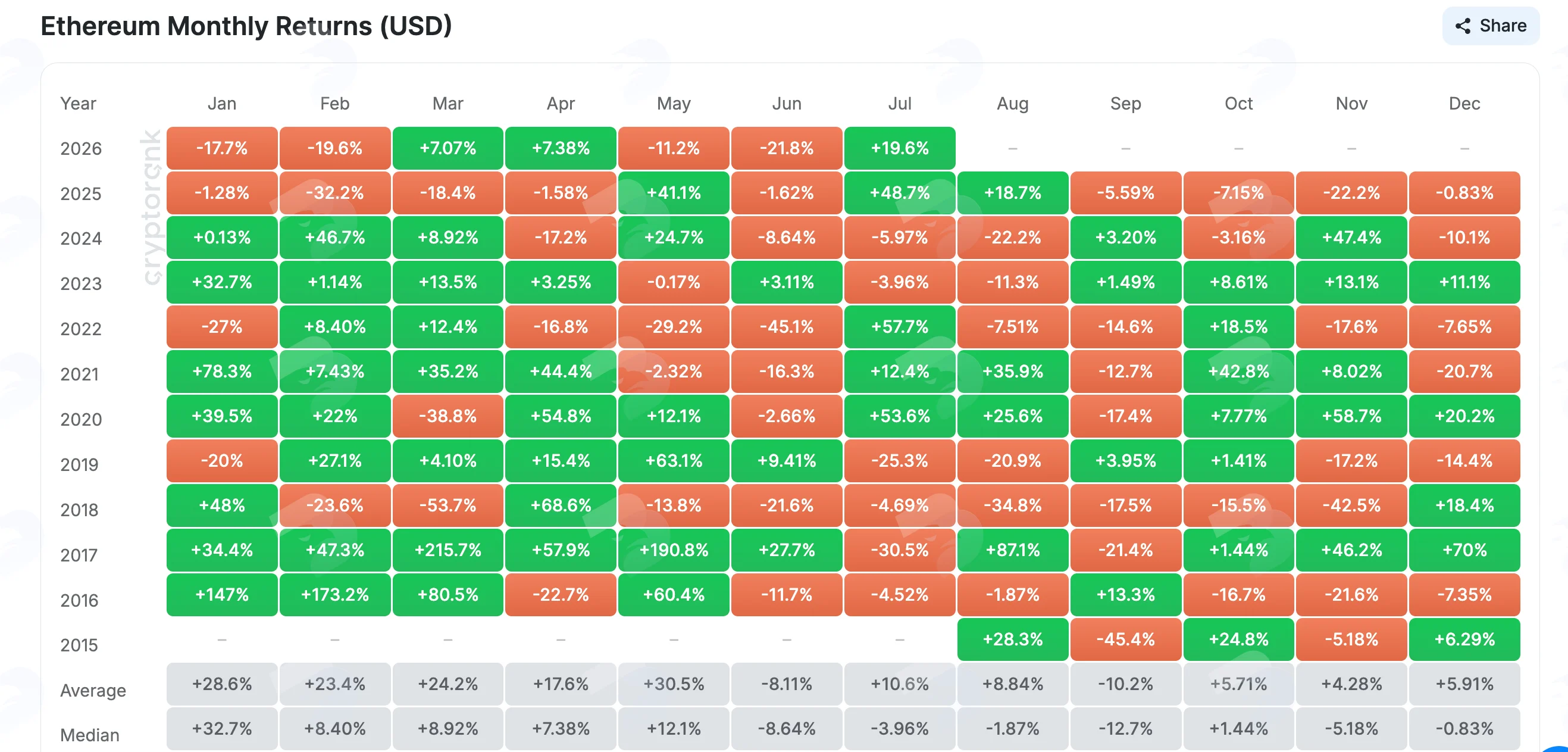The image size is (1568, 752).
Task: Select the 2026 July +19.6% cell
Action: pyautogui.click(x=900, y=148)
